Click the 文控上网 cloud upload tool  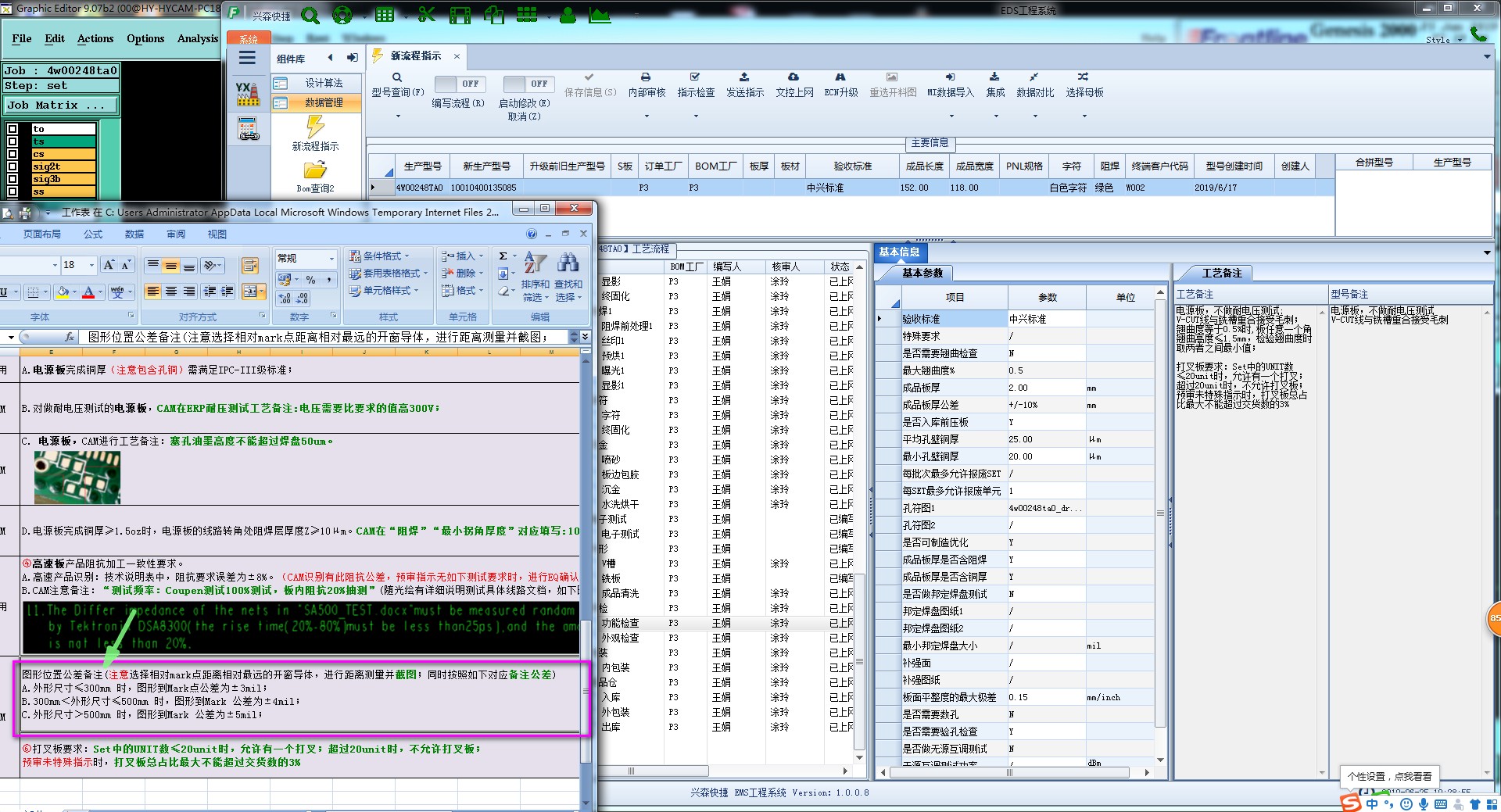point(794,86)
